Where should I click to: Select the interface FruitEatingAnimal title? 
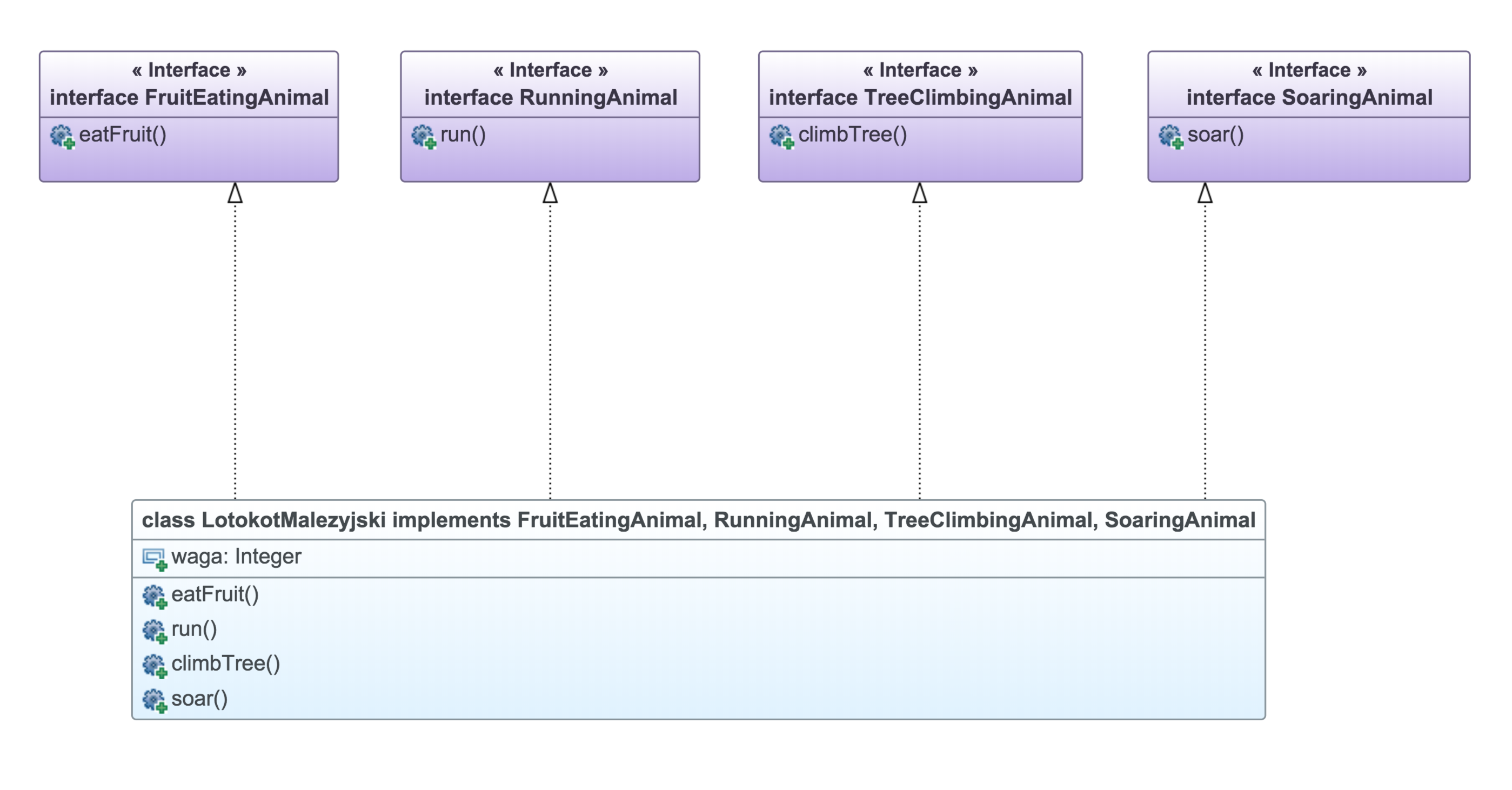189,97
